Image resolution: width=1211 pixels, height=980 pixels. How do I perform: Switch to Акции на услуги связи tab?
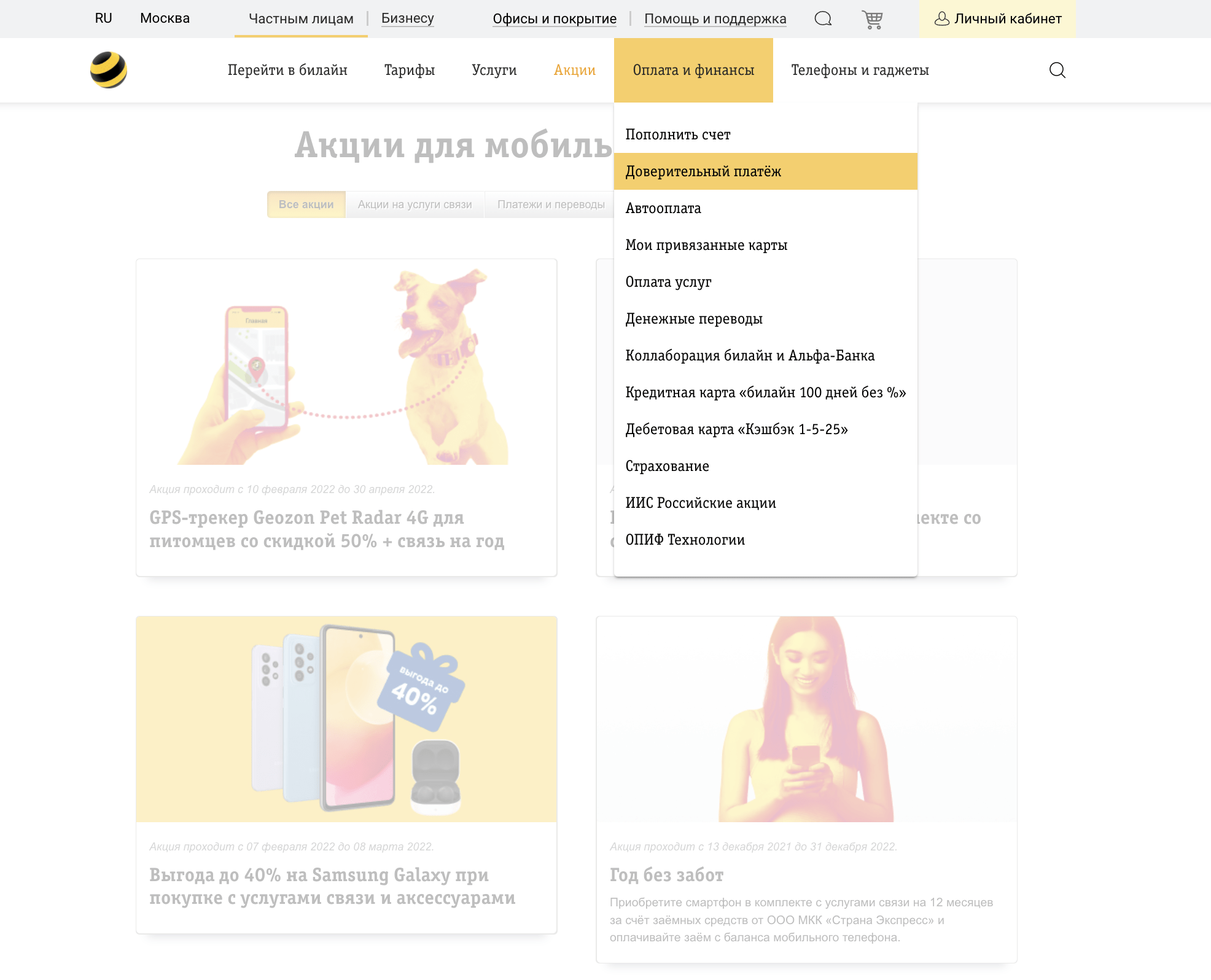point(415,204)
